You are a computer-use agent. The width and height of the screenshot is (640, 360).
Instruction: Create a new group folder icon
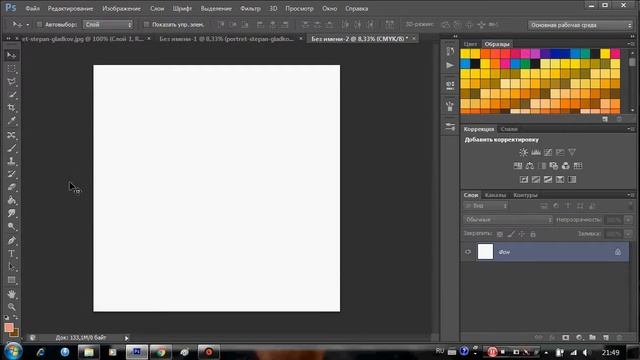(x=592, y=338)
